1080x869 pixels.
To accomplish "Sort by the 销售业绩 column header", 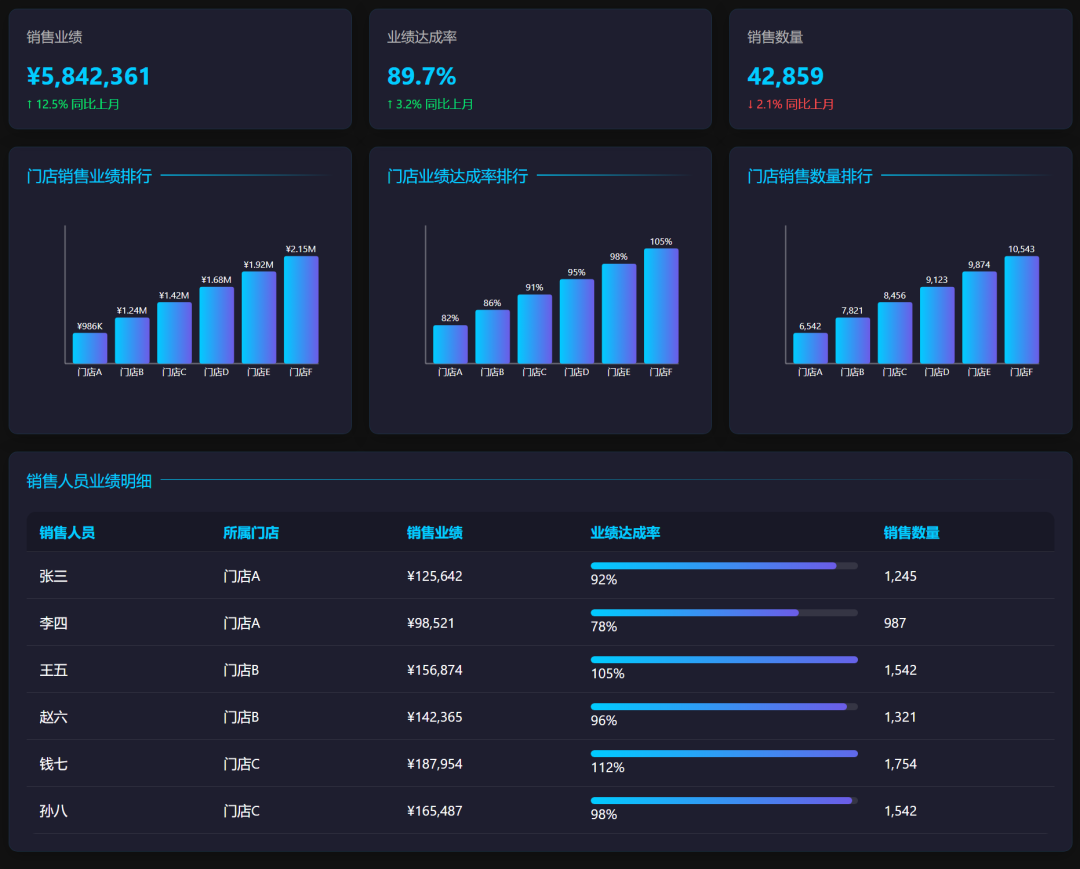I will coord(435,532).
